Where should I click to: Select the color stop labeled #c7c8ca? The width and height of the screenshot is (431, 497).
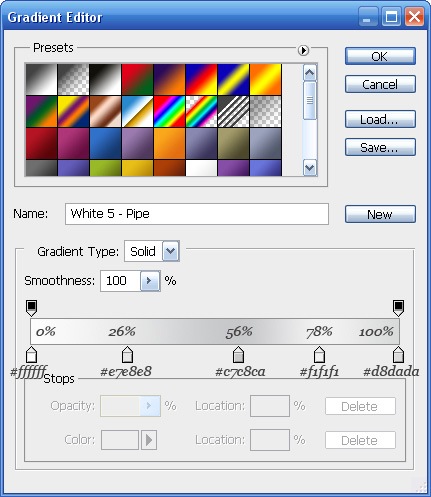tap(238, 355)
